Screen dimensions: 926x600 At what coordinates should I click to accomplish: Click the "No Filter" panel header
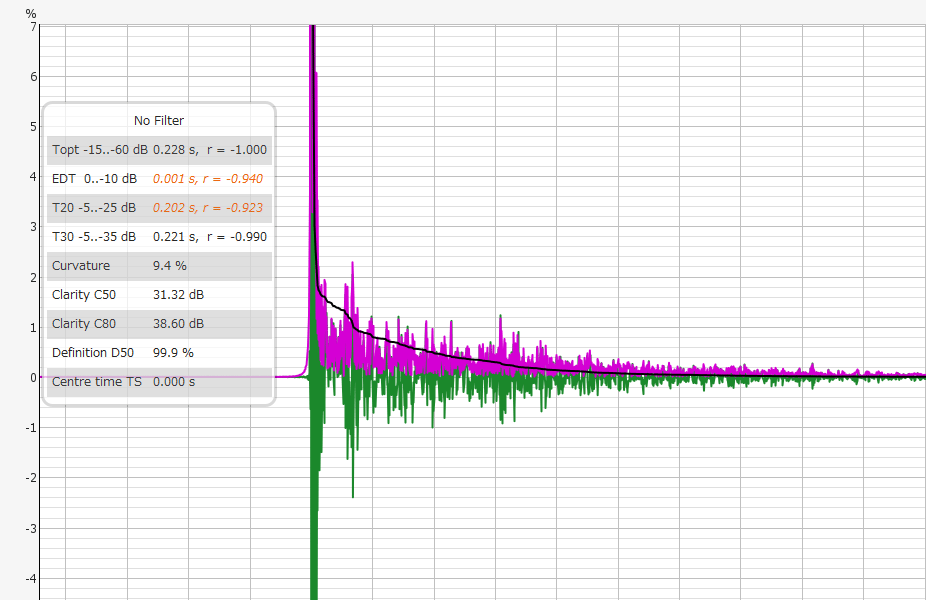point(159,120)
